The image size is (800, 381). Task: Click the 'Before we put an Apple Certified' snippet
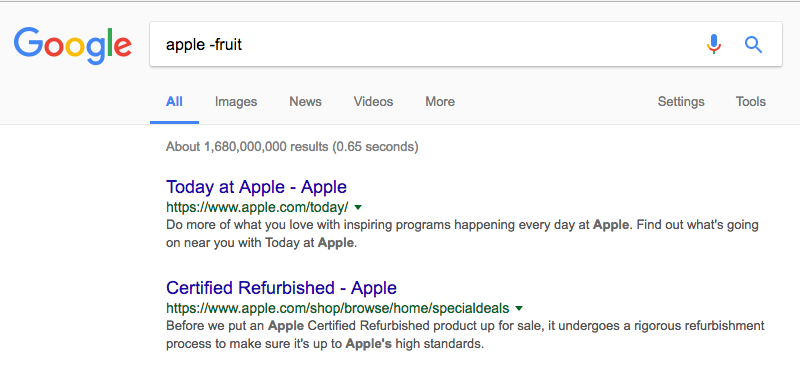point(465,335)
